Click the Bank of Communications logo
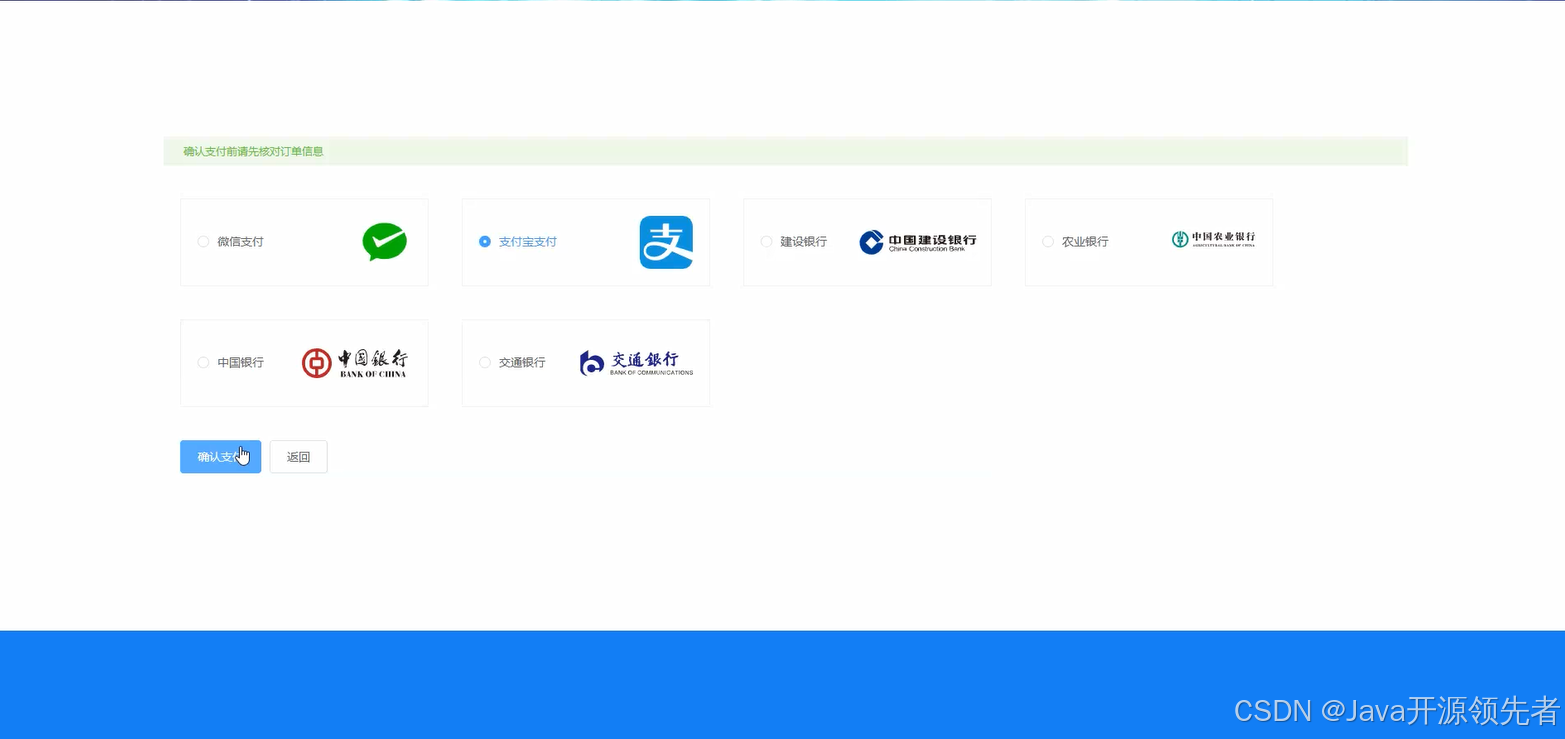The height and width of the screenshot is (739, 1565). 635,362
